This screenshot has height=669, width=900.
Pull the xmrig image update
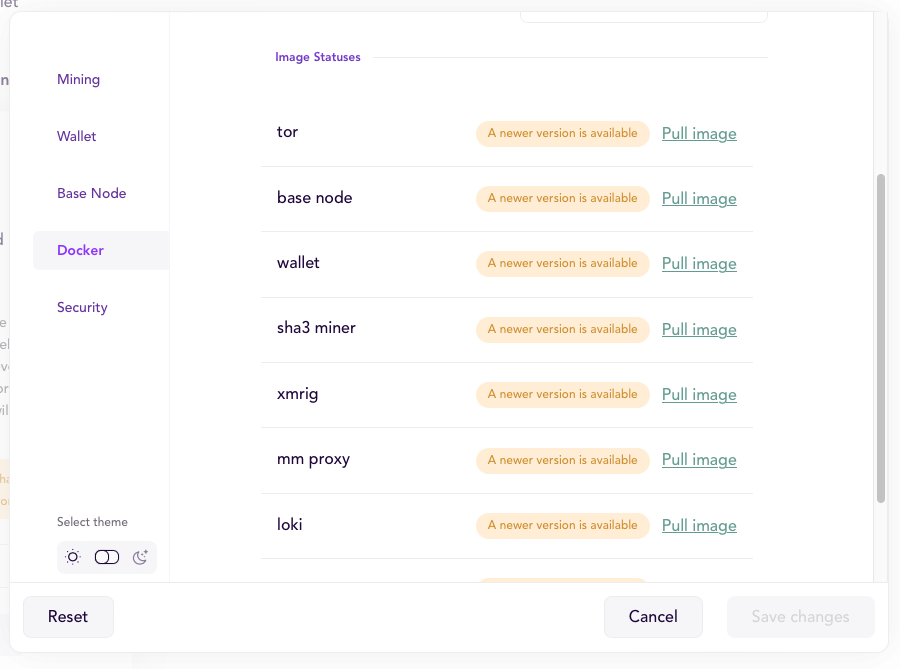[698, 394]
